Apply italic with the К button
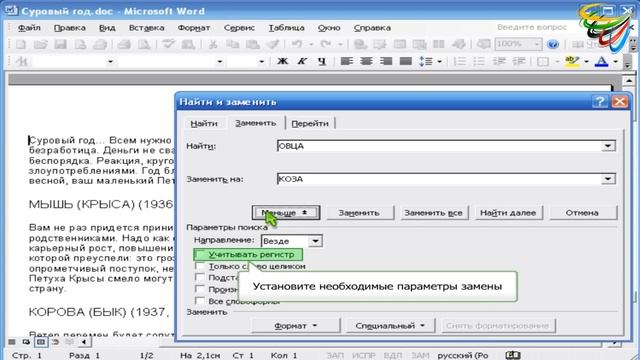The image size is (640, 360). [x=302, y=61]
